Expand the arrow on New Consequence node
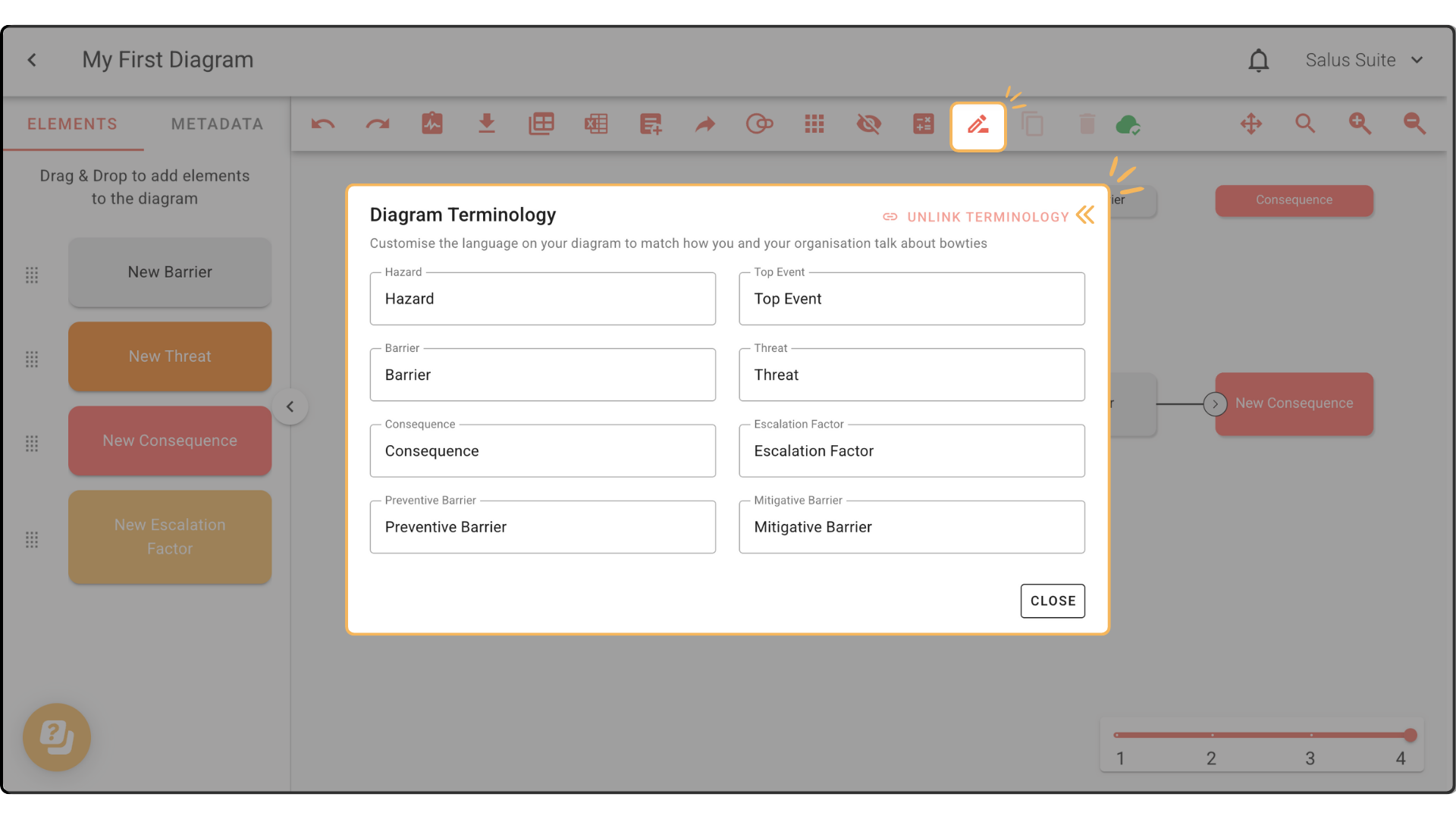1456x819 pixels. [x=1215, y=404]
